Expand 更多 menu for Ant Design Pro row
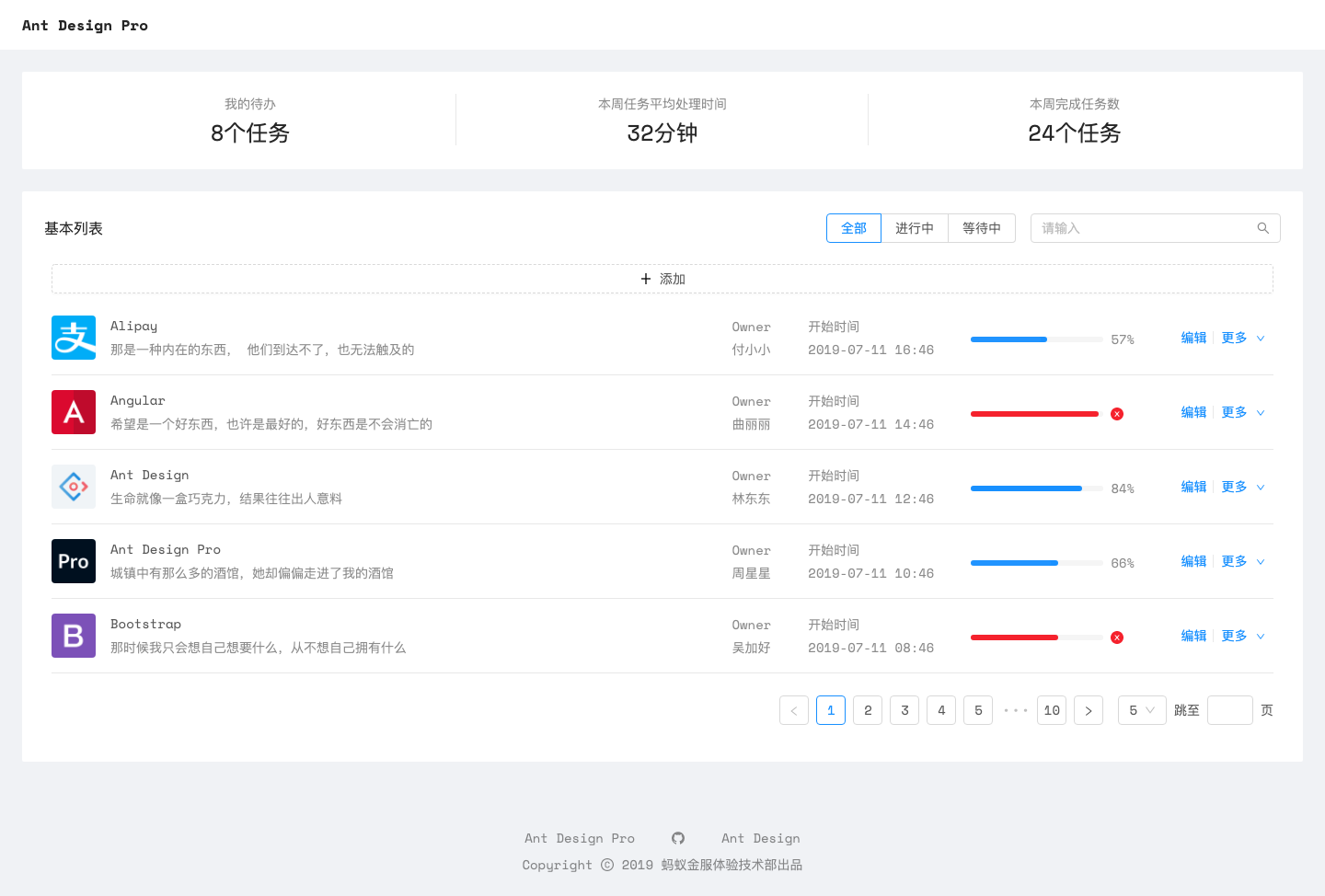 (1243, 561)
